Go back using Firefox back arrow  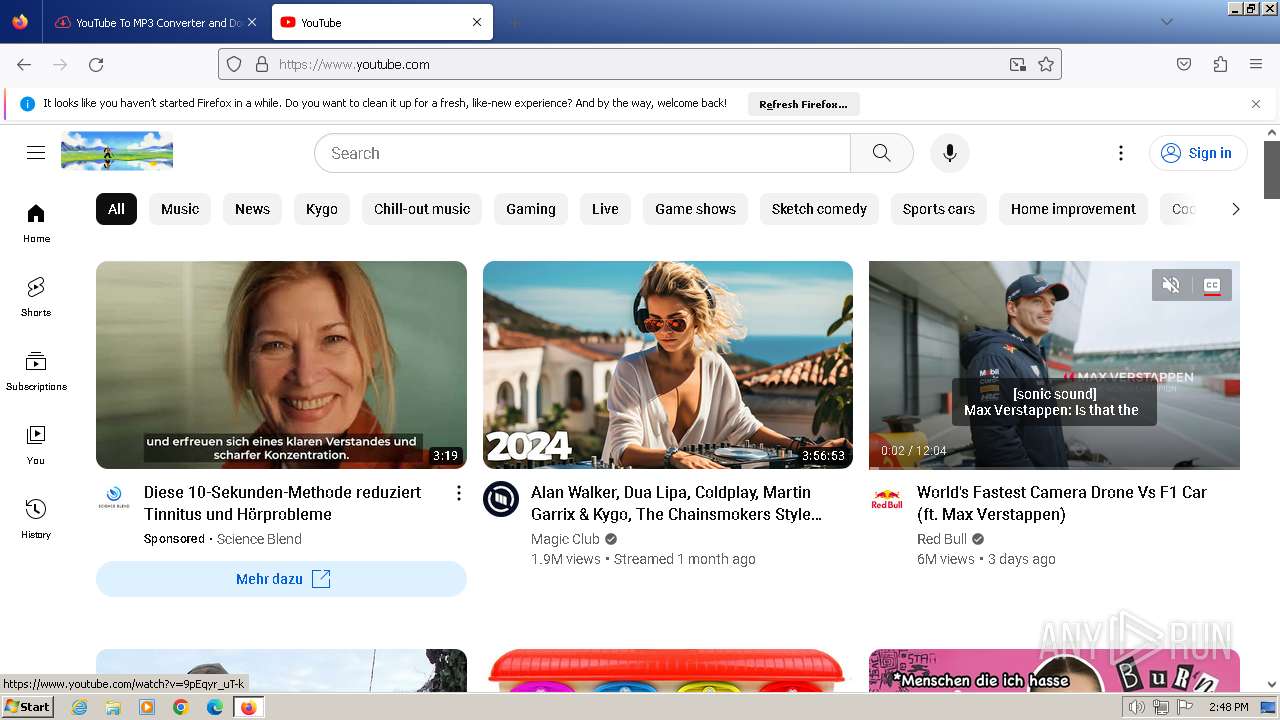(24, 64)
